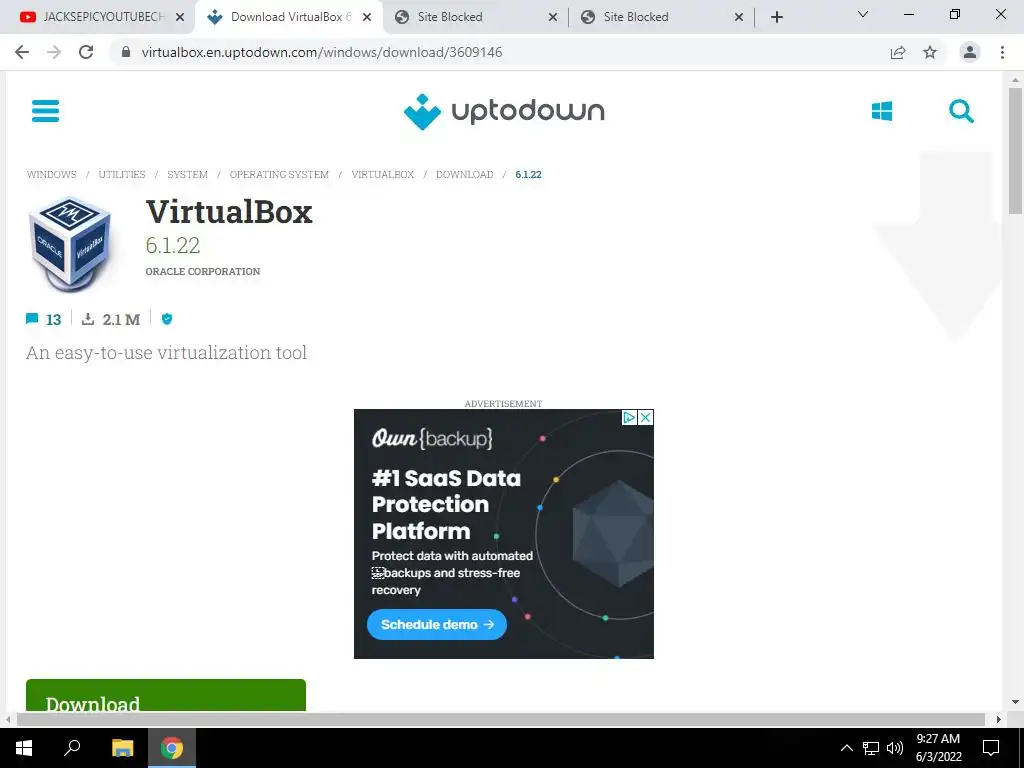Viewport: 1024px width, 768px height.
Task: Open the volume tray icon
Action: pos(895,748)
